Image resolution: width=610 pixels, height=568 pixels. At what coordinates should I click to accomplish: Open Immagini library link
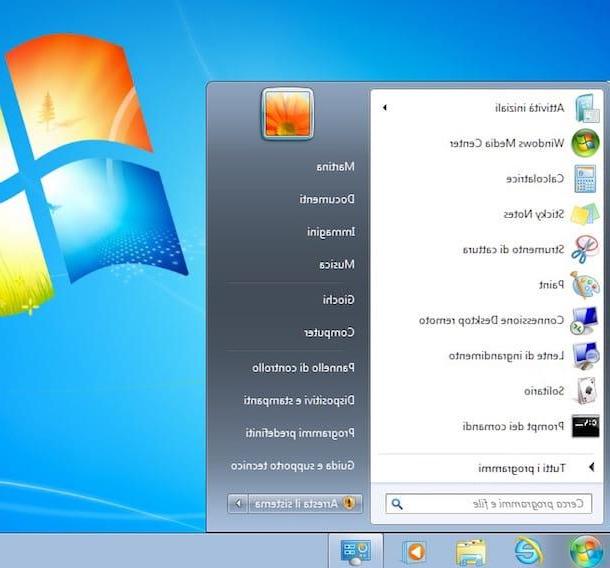click(331, 232)
